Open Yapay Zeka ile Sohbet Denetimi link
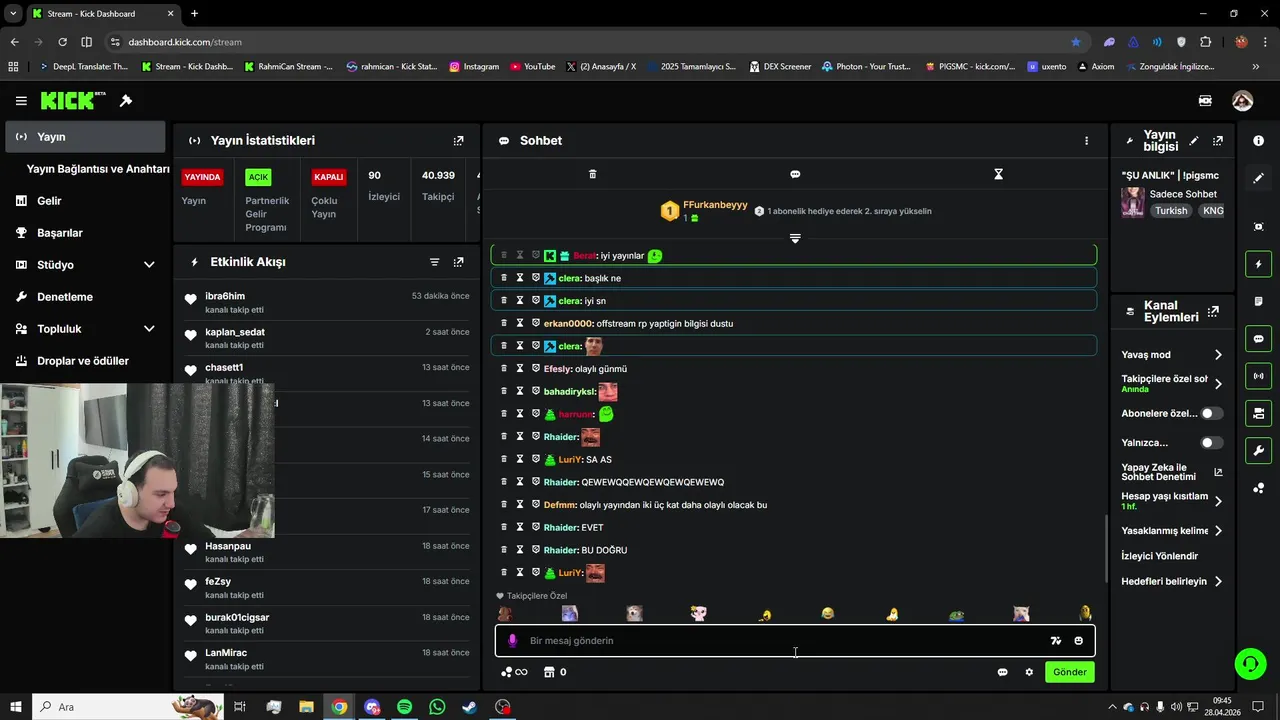1280x720 pixels. [x=1172, y=472]
